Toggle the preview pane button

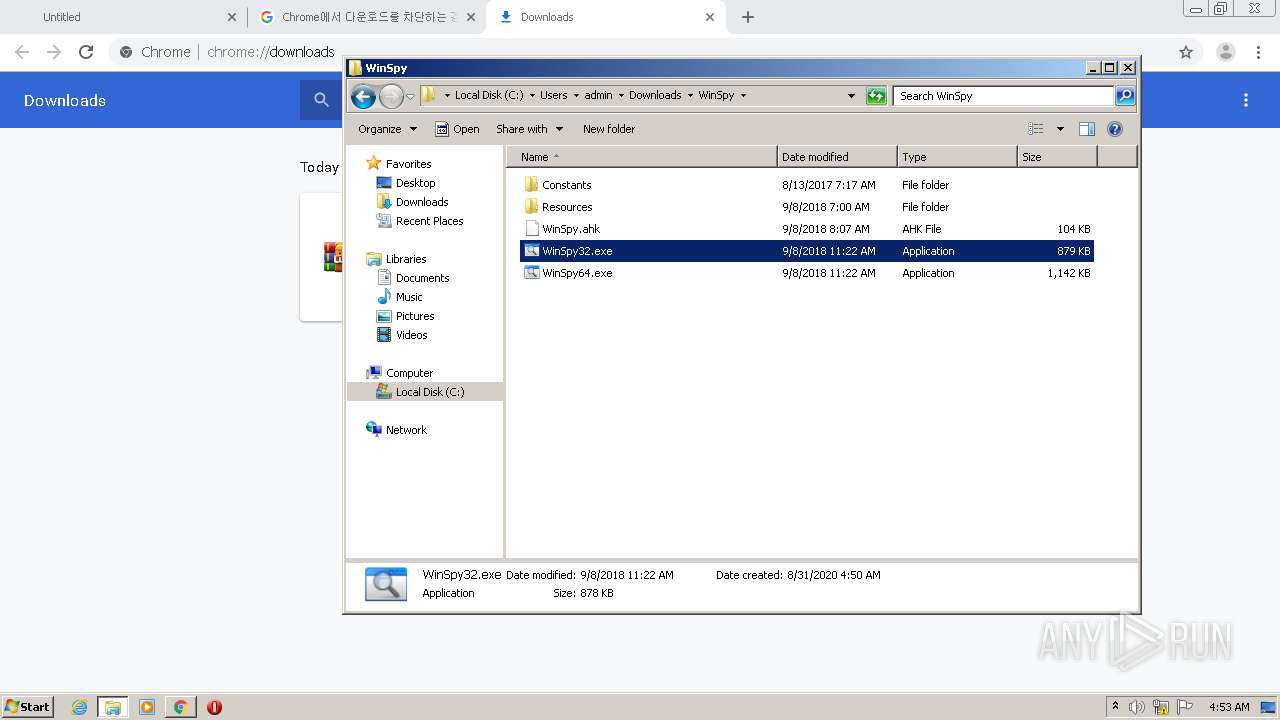pyautogui.click(x=1087, y=129)
